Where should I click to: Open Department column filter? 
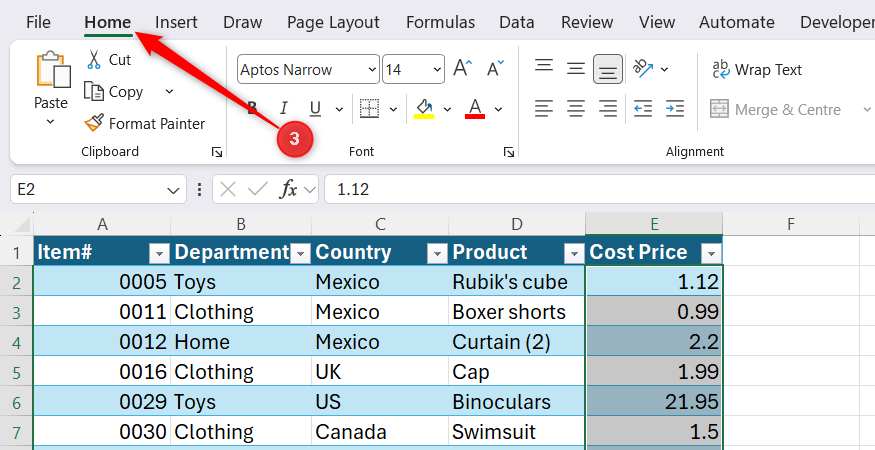pos(301,254)
